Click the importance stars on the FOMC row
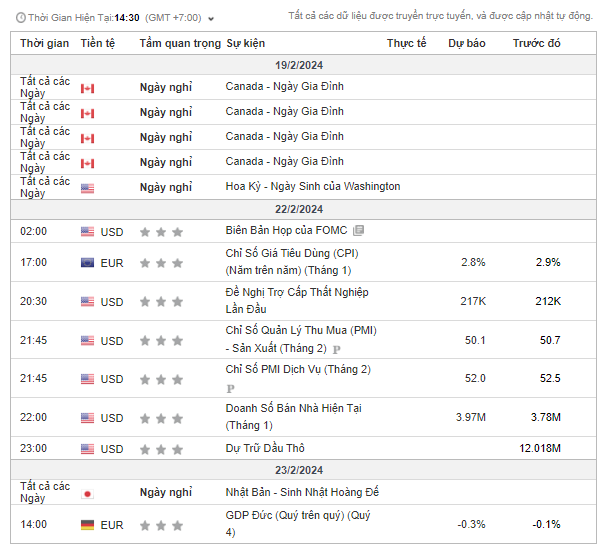This screenshot has height=555, width=605. pyautogui.click(x=161, y=232)
